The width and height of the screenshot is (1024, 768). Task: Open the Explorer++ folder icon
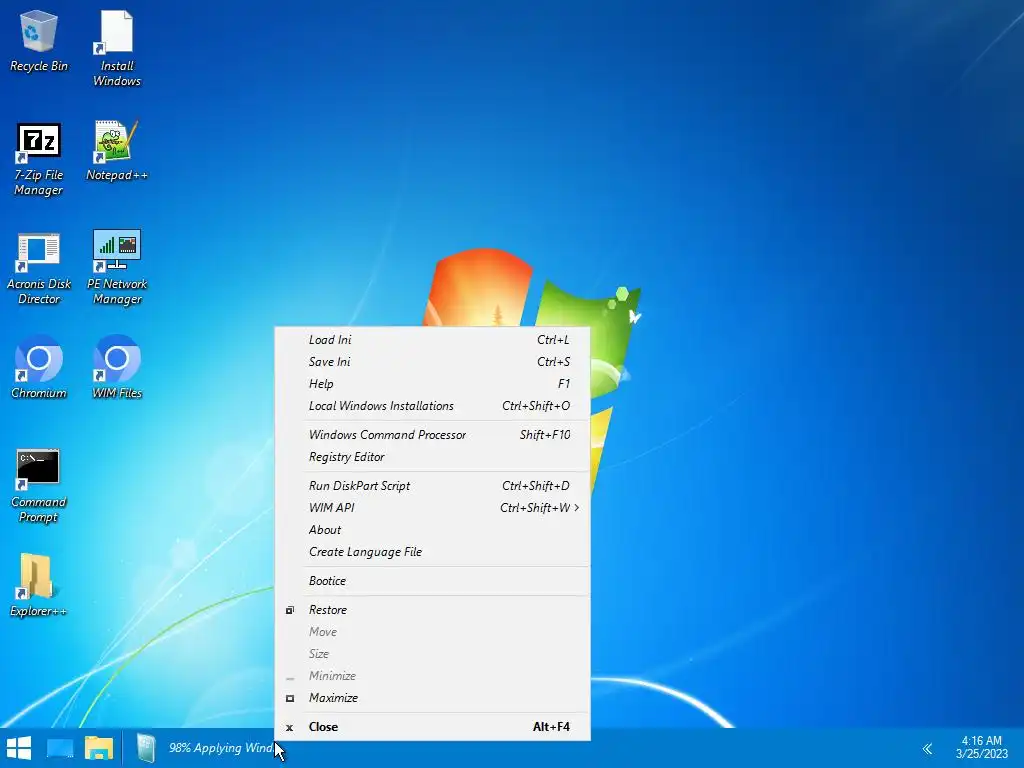pos(39,585)
